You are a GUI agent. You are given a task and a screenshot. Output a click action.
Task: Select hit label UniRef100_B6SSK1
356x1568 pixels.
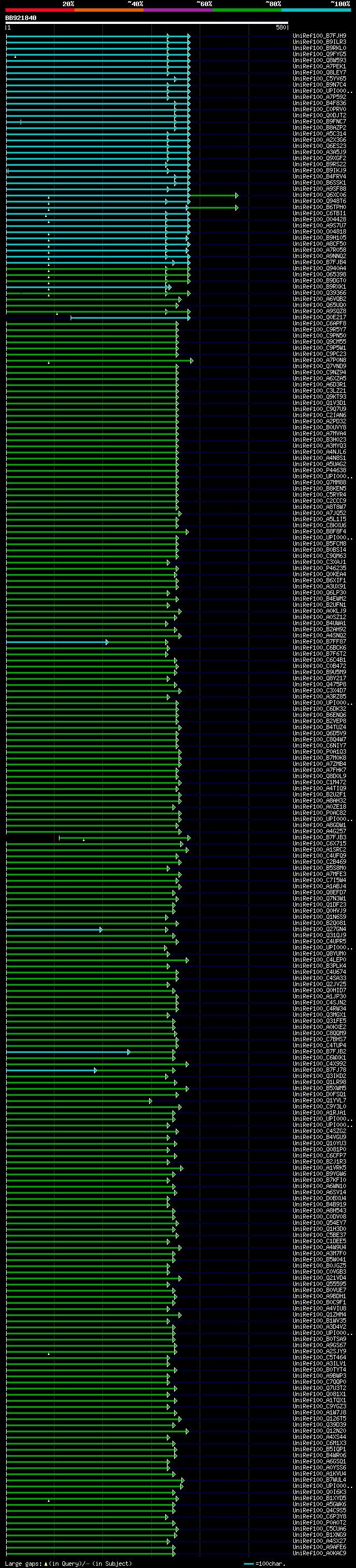[319, 182]
